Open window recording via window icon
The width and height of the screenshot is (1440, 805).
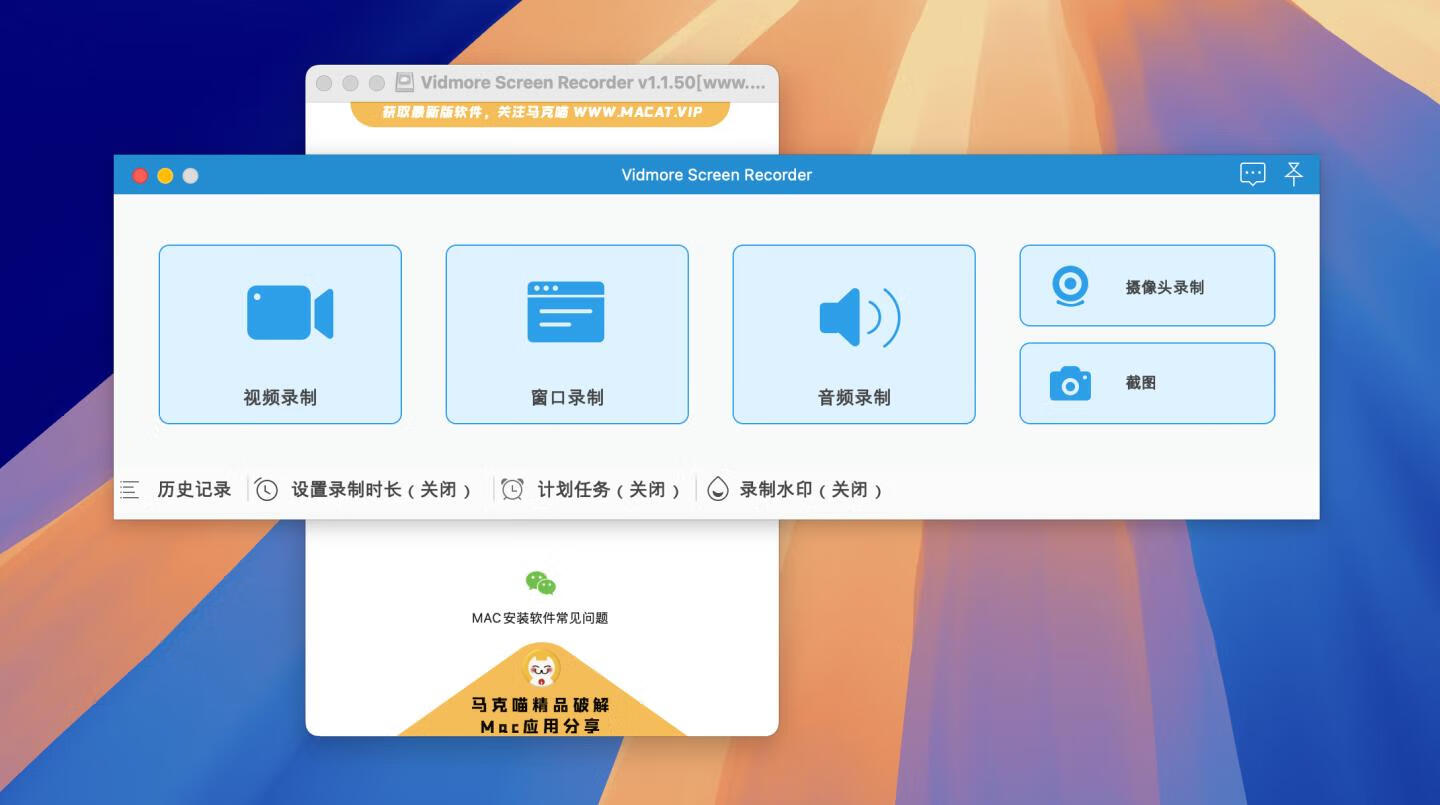pos(566,312)
